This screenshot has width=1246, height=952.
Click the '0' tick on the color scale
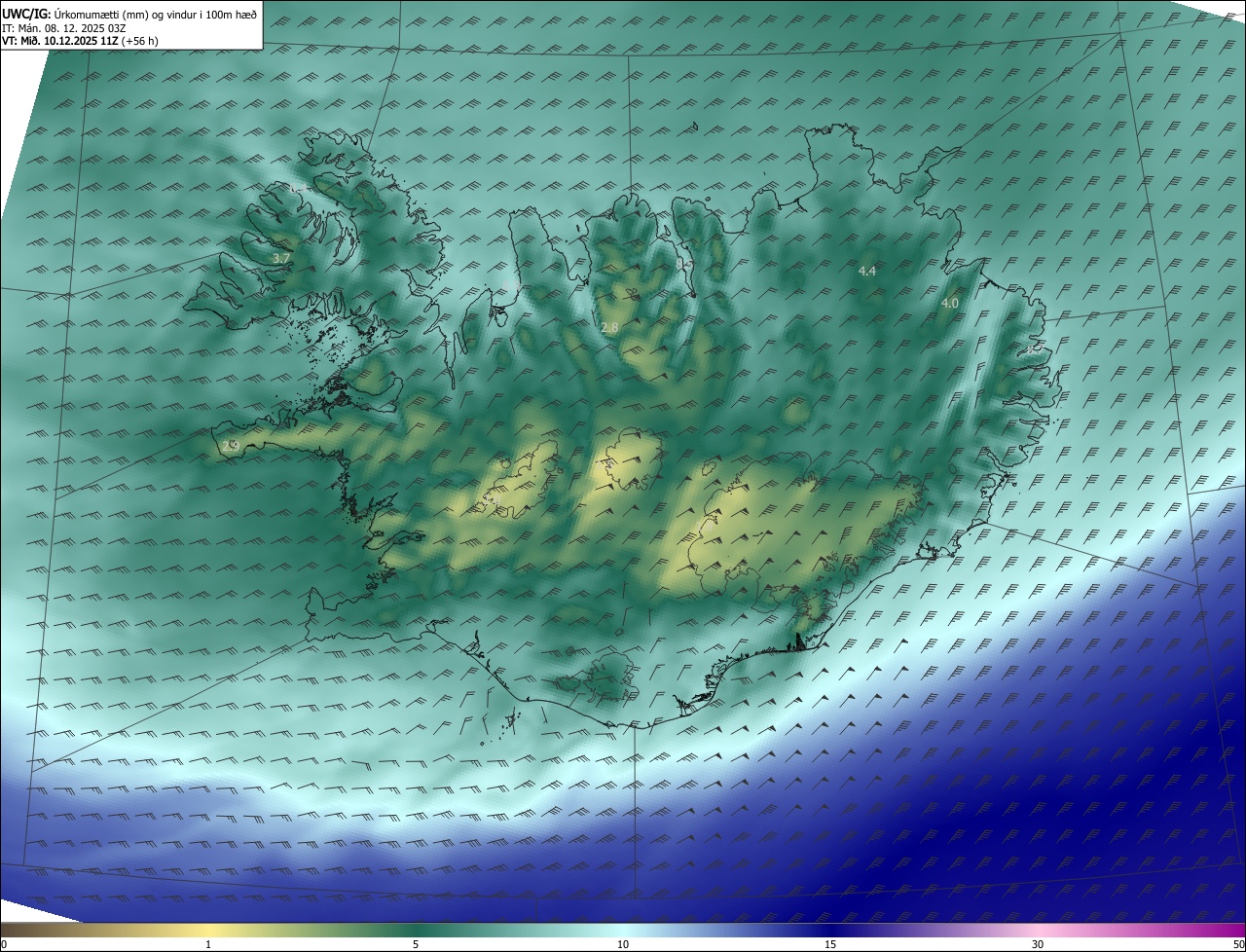[x=4, y=944]
